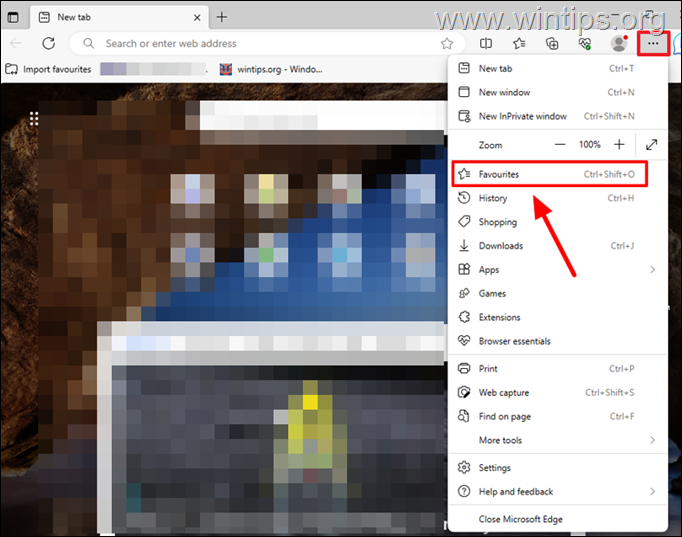Open History from the menu
Viewport: 682px width, 537px height.
point(558,198)
